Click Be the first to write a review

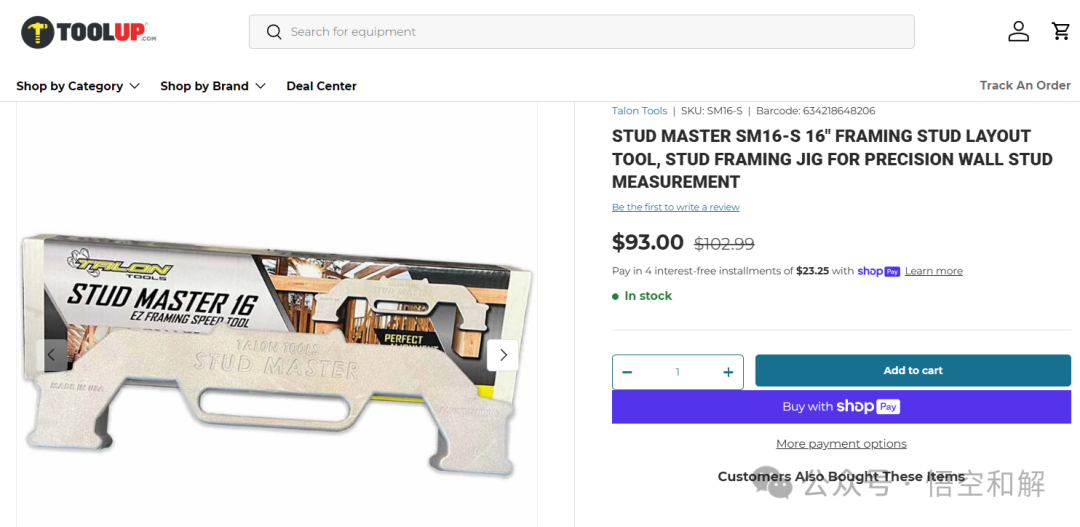pos(676,207)
